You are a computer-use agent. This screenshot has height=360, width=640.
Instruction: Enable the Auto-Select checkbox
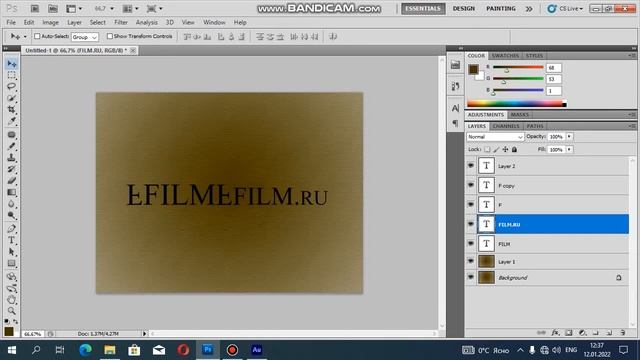[x=37, y=36]
